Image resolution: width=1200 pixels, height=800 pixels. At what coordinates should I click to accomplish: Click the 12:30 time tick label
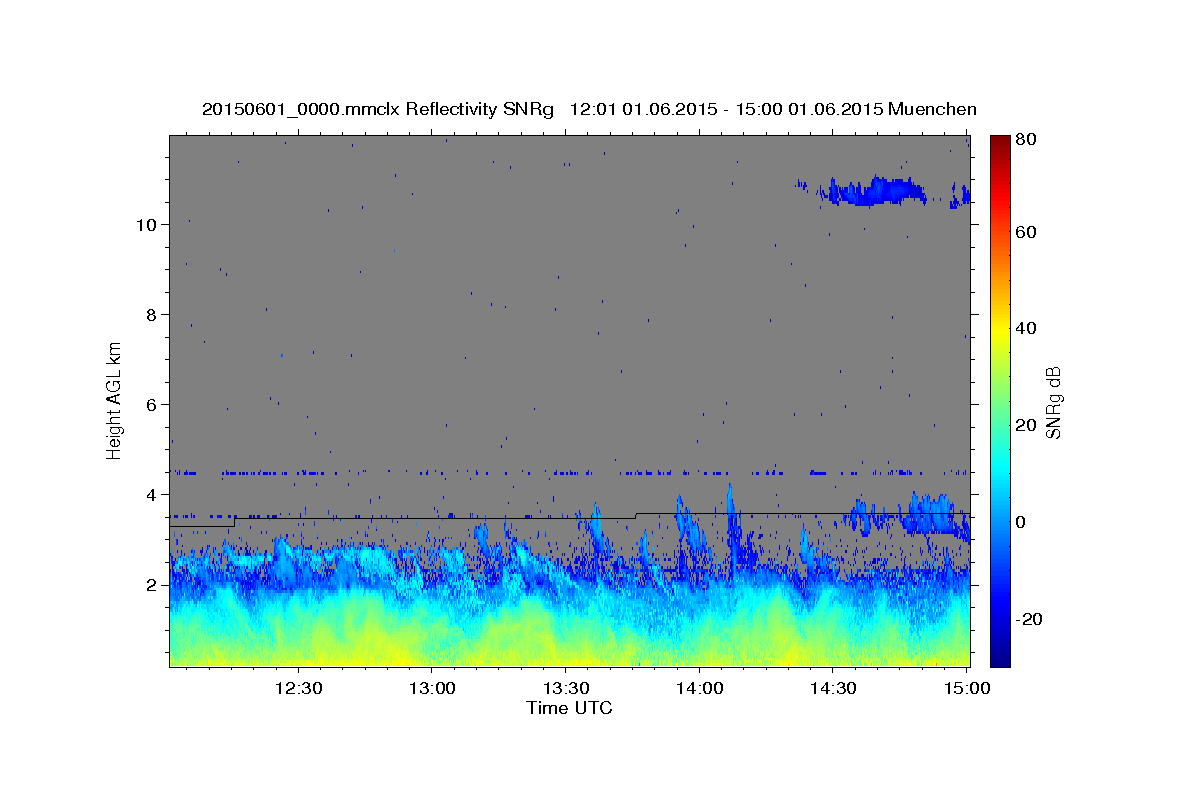coord(298,689)
